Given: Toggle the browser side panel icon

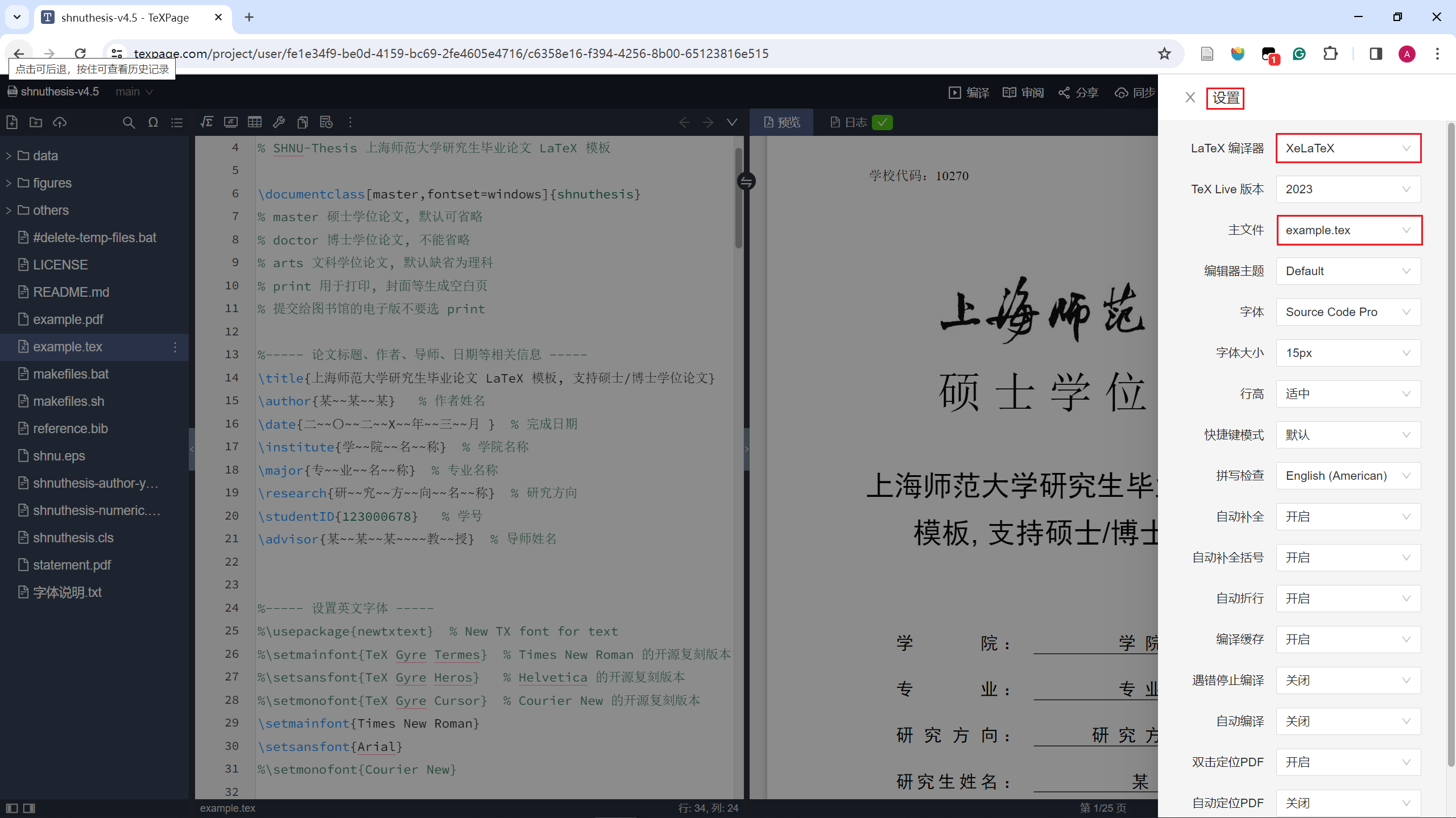Looking at the screenshot, I should [1376, 53].
